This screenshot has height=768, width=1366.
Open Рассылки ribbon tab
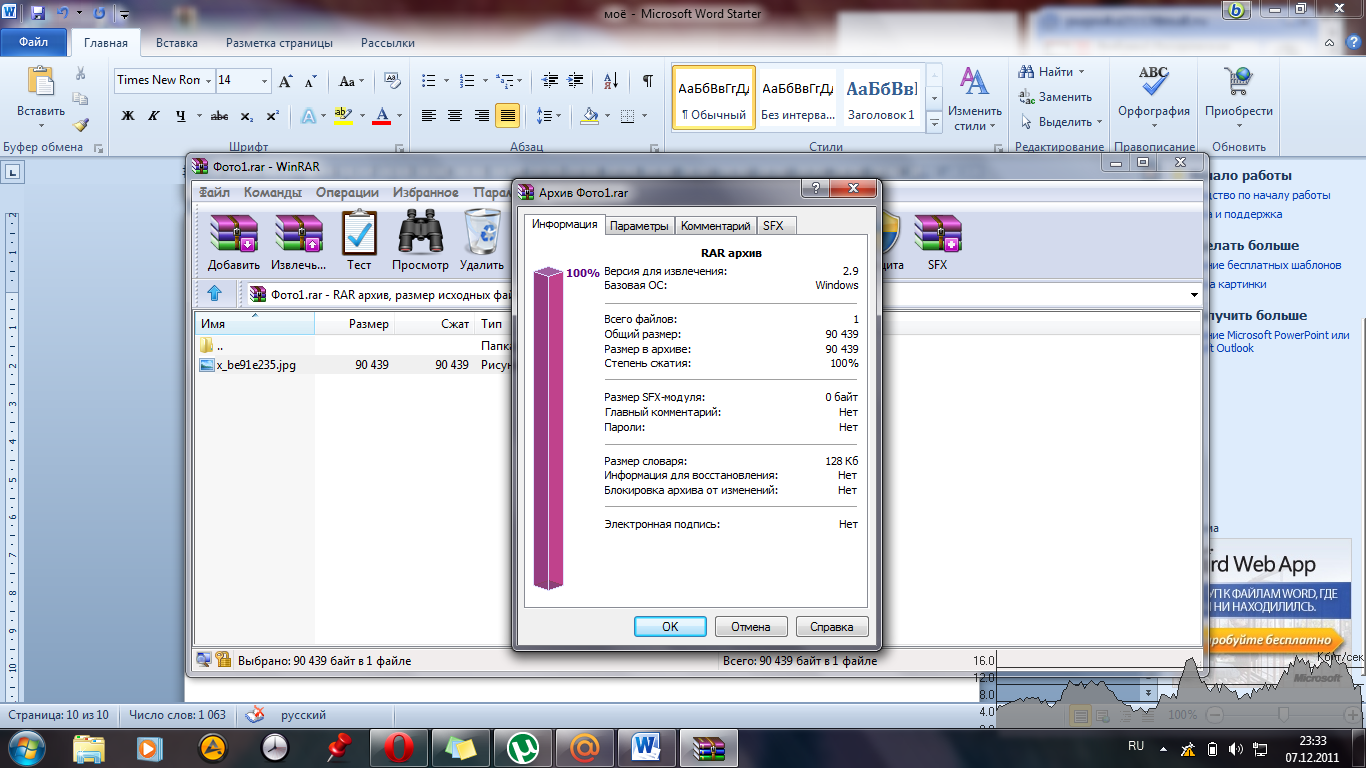[388, 43]
